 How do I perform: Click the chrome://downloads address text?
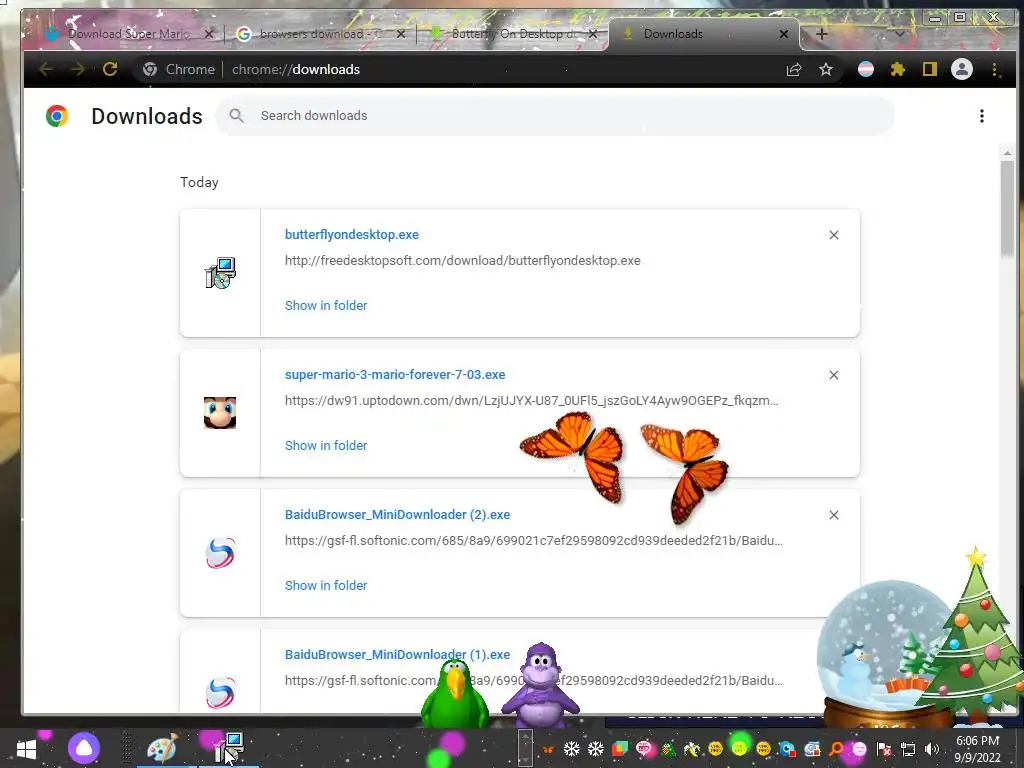click(x=296, y=69)
